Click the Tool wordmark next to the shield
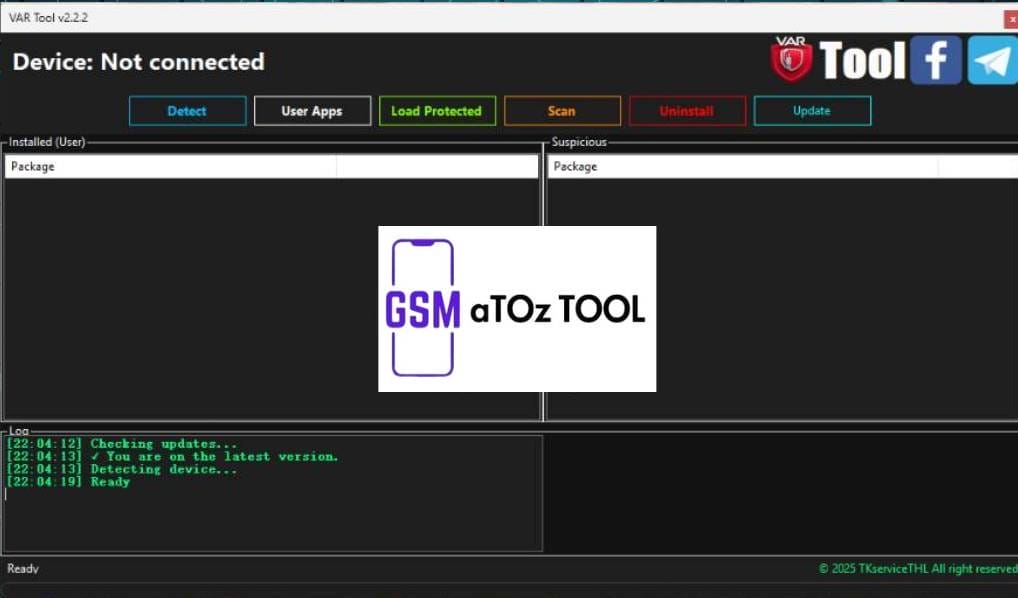 (861, 60)
